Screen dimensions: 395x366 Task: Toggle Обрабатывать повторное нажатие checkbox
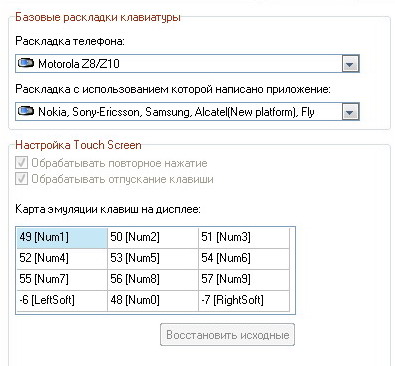click(x=21, y=163)
